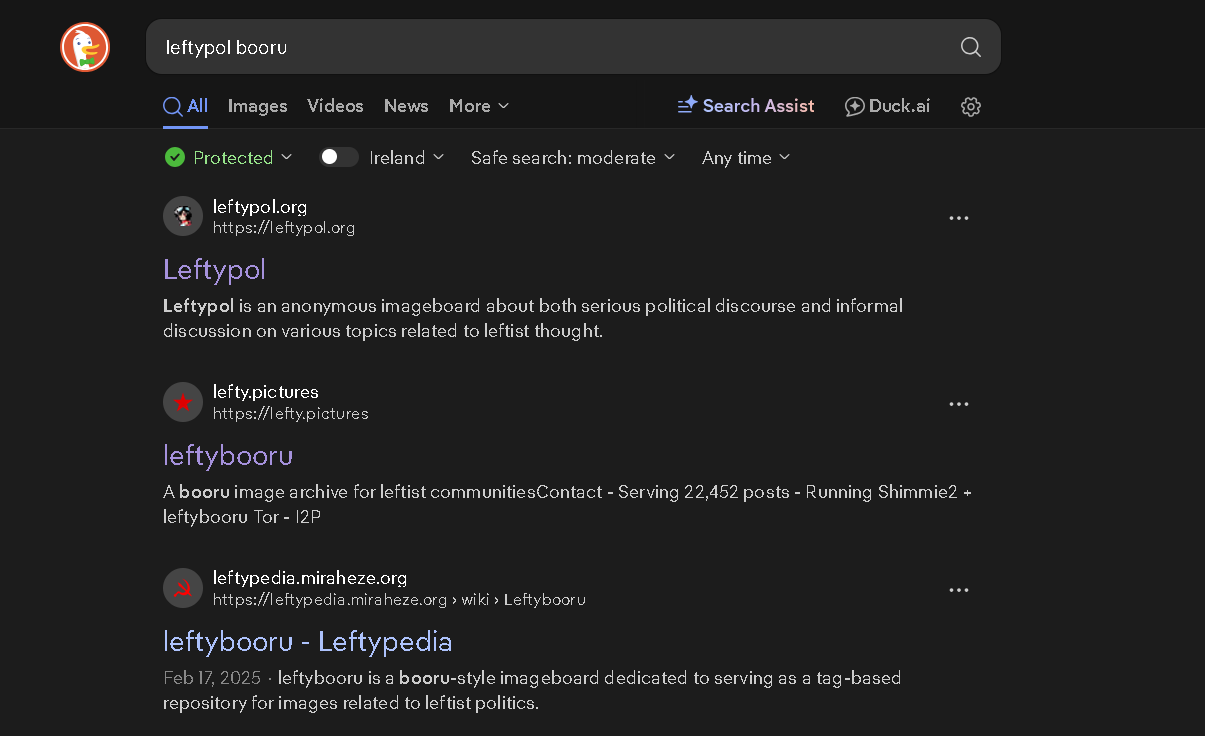Open the Safe search: moderate dropdown
The height and width of the screenshot is (736, 1205).
(x=572, y=157)
